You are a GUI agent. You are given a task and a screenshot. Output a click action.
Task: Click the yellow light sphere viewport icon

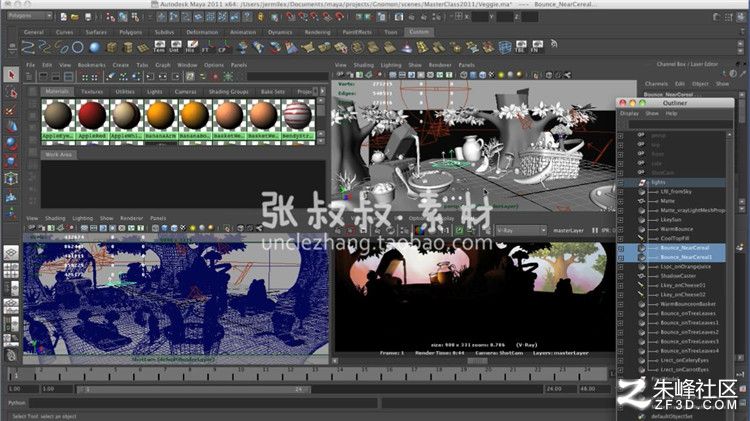(501, 75)
